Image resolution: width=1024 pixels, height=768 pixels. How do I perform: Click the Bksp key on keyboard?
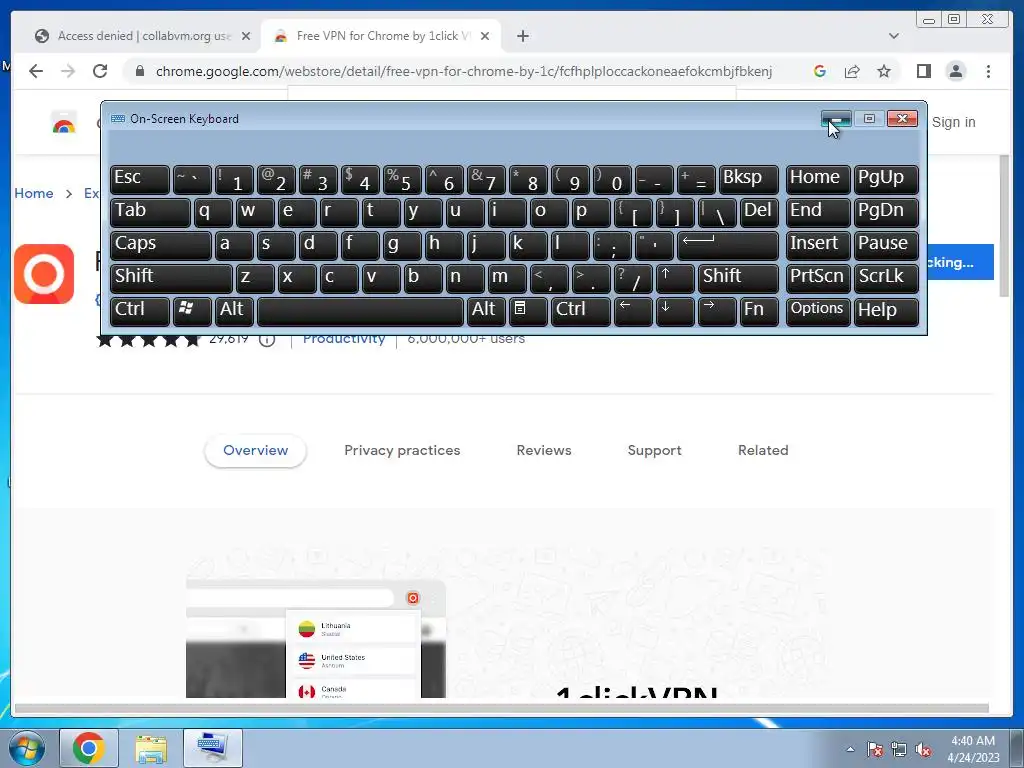point(748,179)
